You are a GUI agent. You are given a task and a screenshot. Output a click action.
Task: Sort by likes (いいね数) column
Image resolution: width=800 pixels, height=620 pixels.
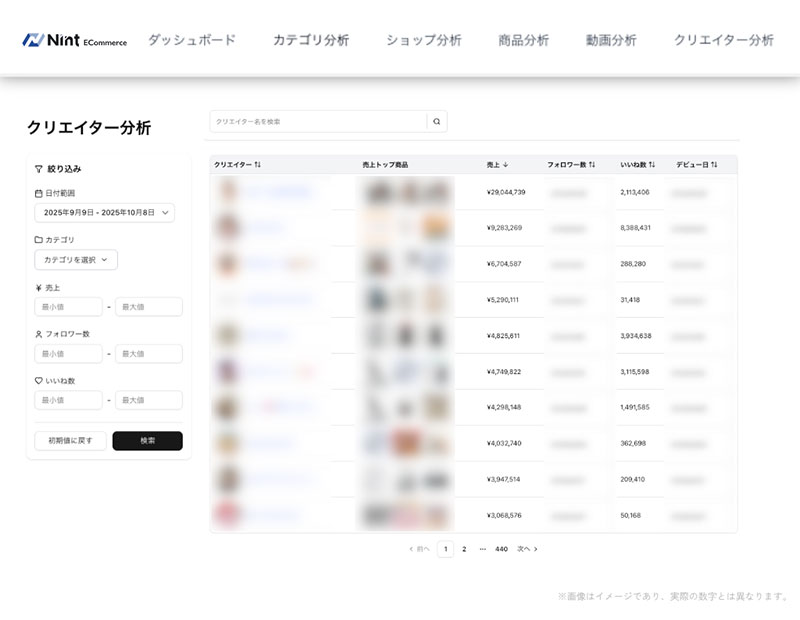pos(652,164)
